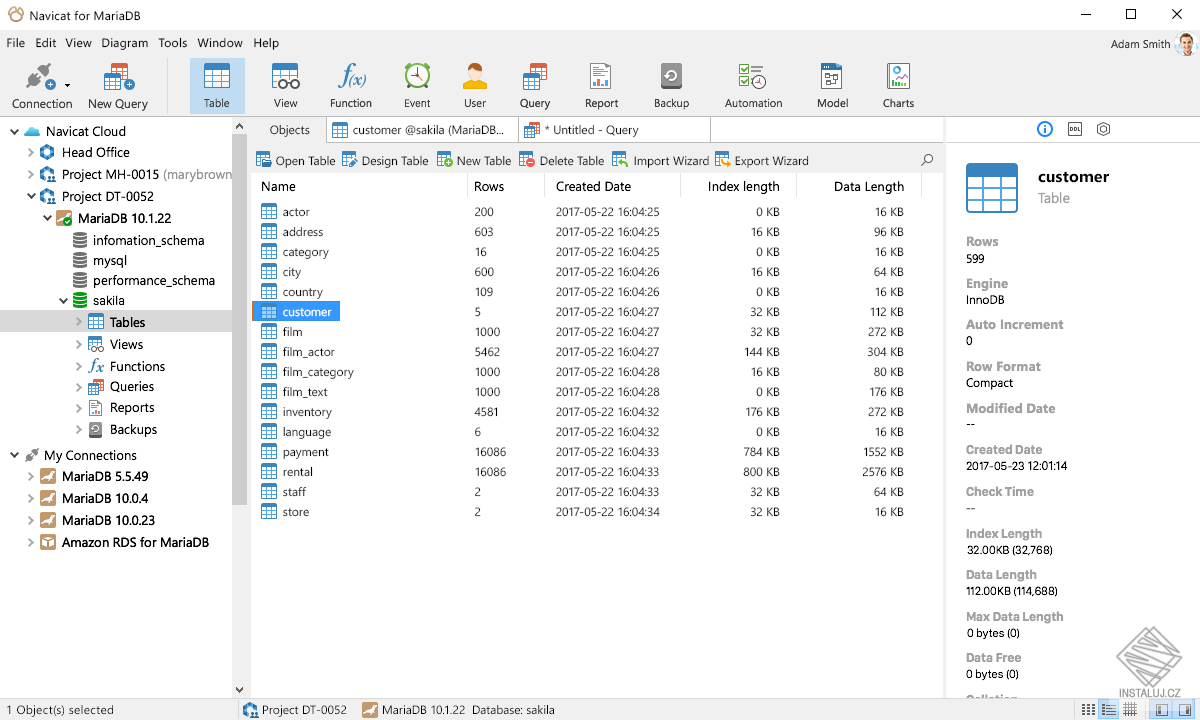Image resolution: width=1200 pixels, height=720 pixels.
Task: Expand the Functions tree node
Action: click(x=79, y=366)
